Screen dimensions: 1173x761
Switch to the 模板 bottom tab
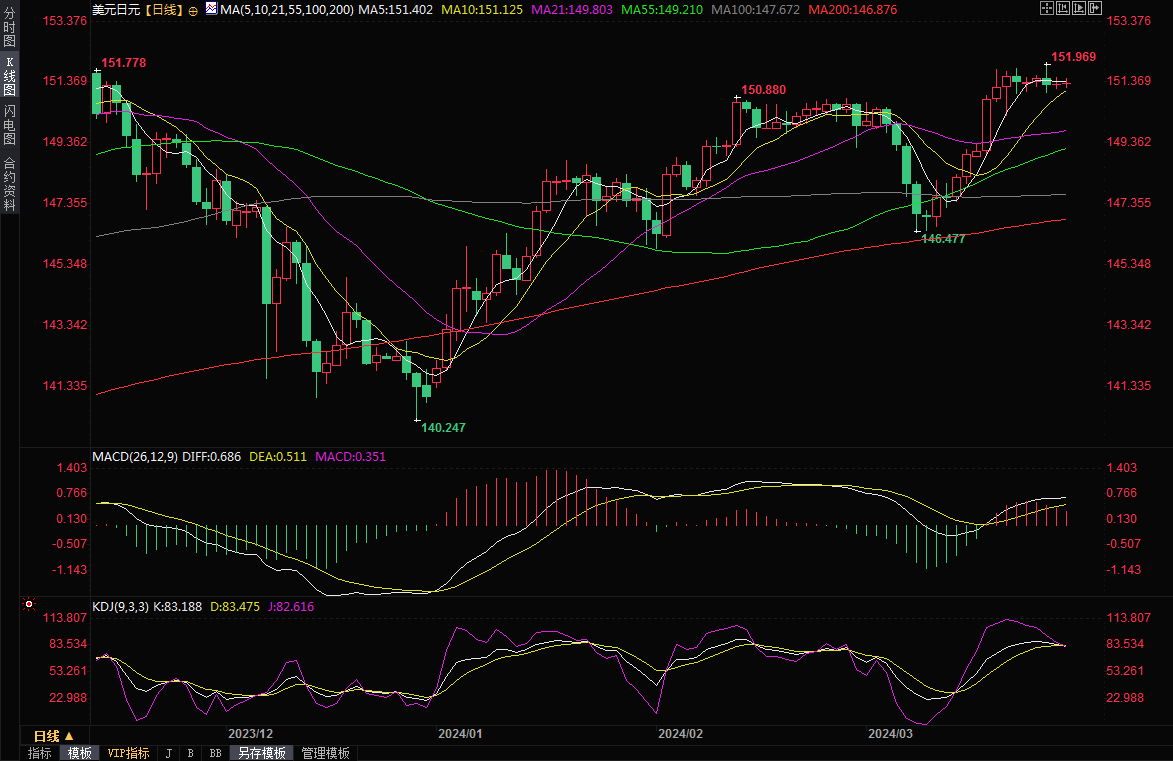(x=79, y=754)
